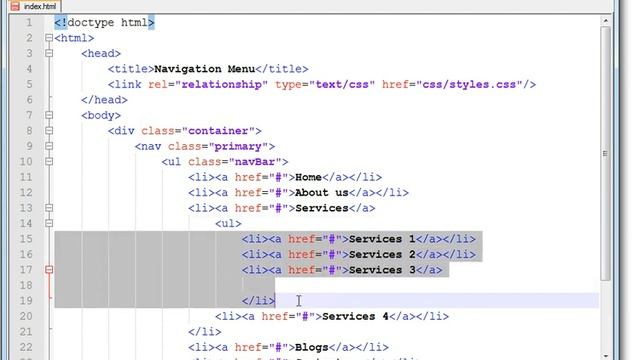
Task: Click line number 1 in the margin
Action: [29, 22]
